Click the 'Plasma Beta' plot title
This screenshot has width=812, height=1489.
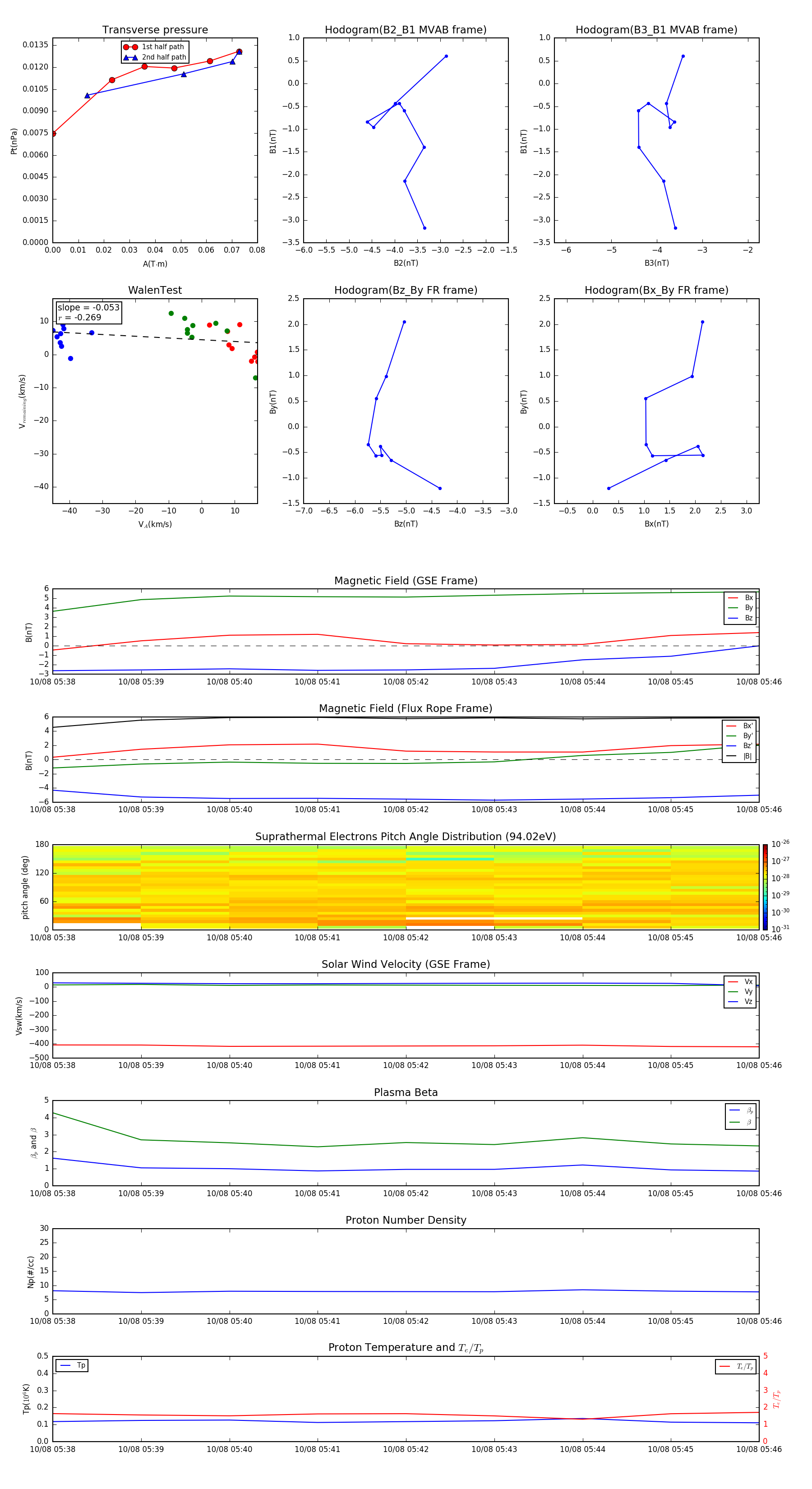coord(406,1093)
